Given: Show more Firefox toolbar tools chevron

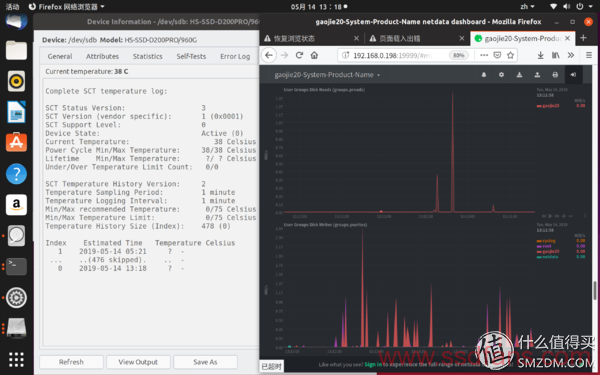Looking at the screenshot, I should coord(571,55).
